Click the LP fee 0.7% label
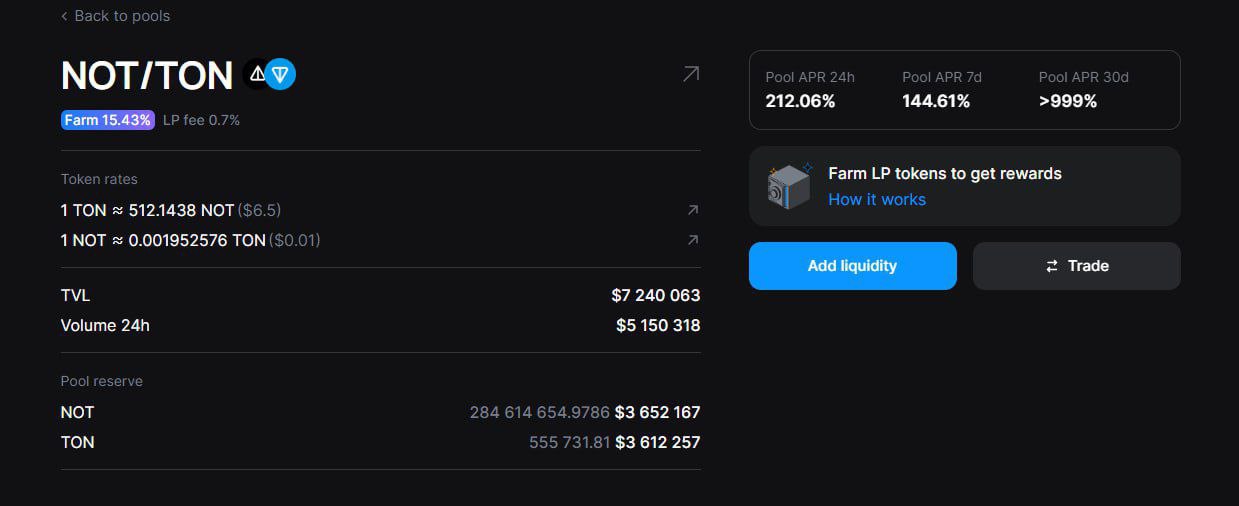The image size is (1239, 506). click(x=201, y=120)
